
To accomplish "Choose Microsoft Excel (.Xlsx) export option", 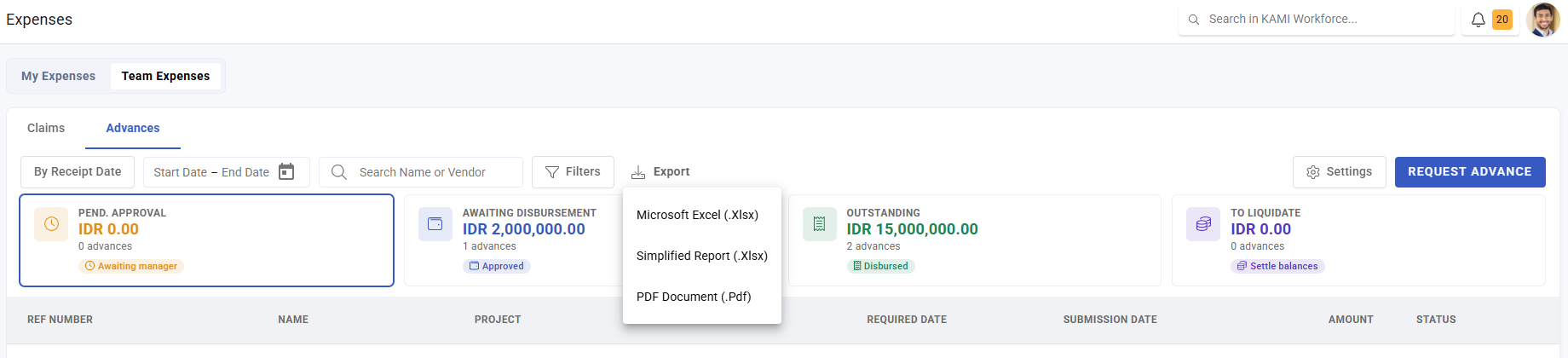I will [x=702, y=215].
